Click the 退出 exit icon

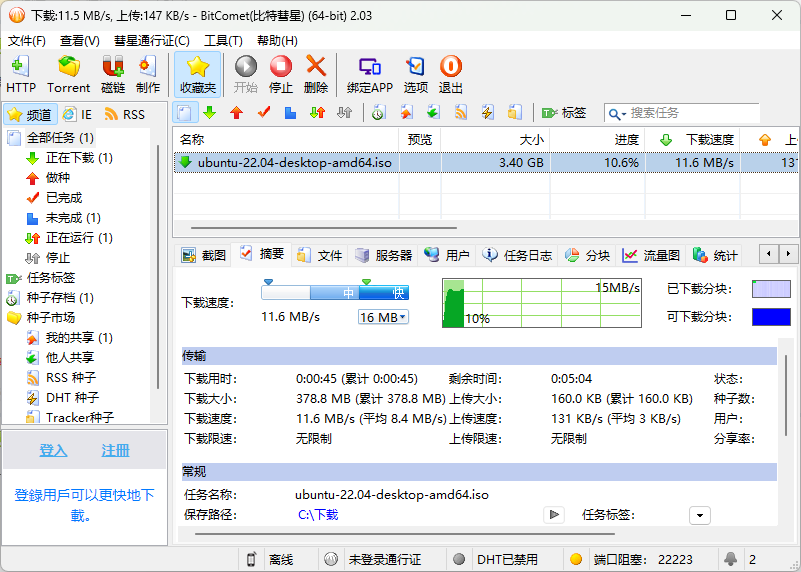[451, 74]
